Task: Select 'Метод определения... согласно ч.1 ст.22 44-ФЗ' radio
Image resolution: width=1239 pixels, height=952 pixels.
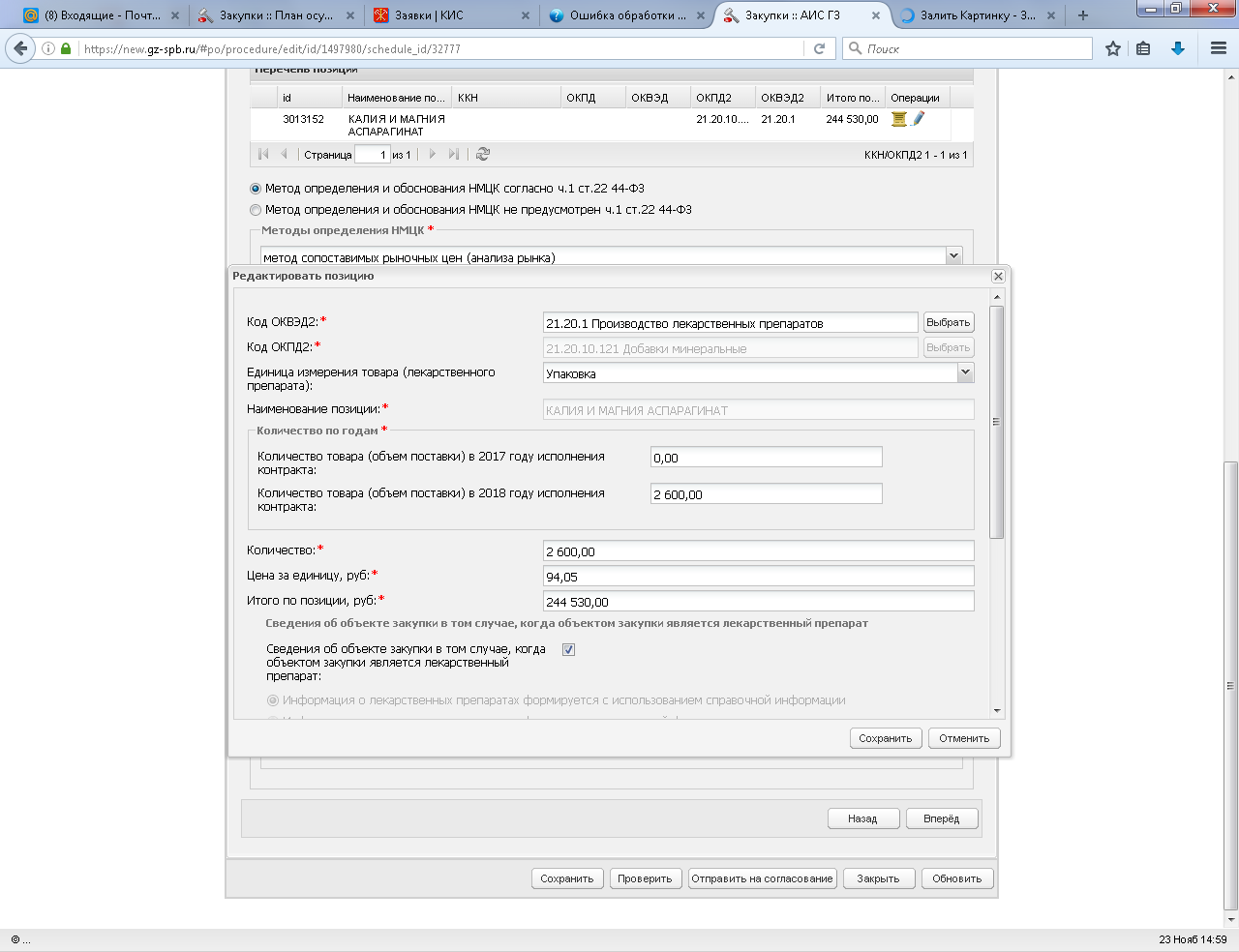Action: click(256, 189)
